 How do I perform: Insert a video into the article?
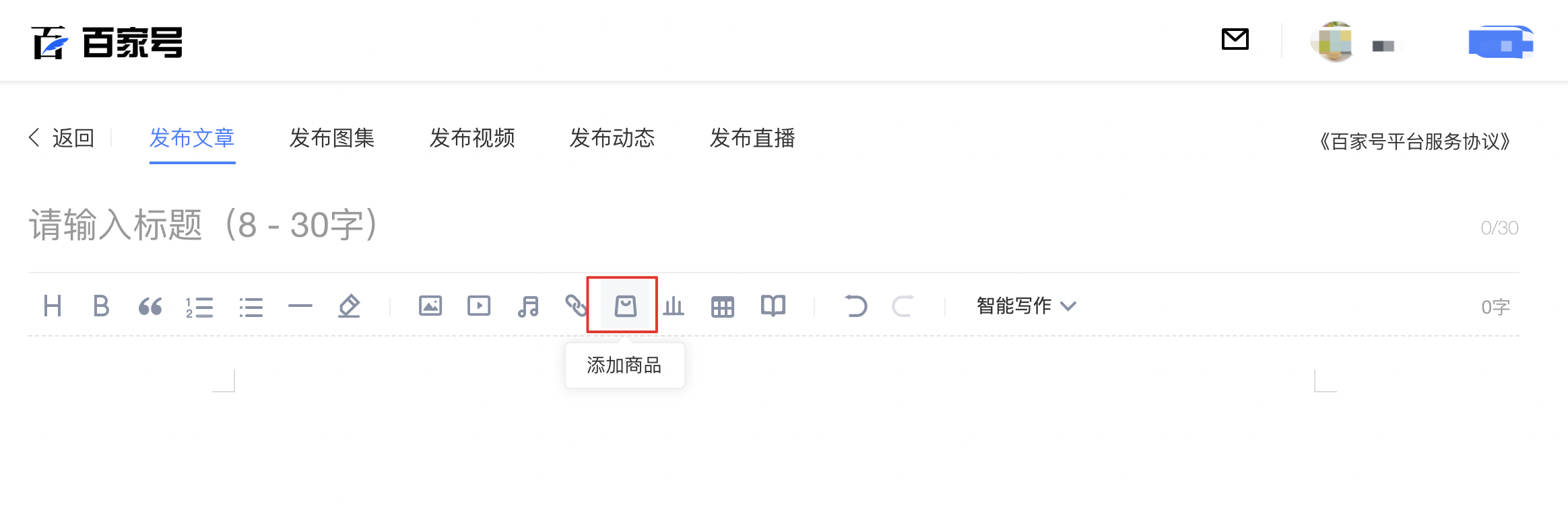click(479, 306)
